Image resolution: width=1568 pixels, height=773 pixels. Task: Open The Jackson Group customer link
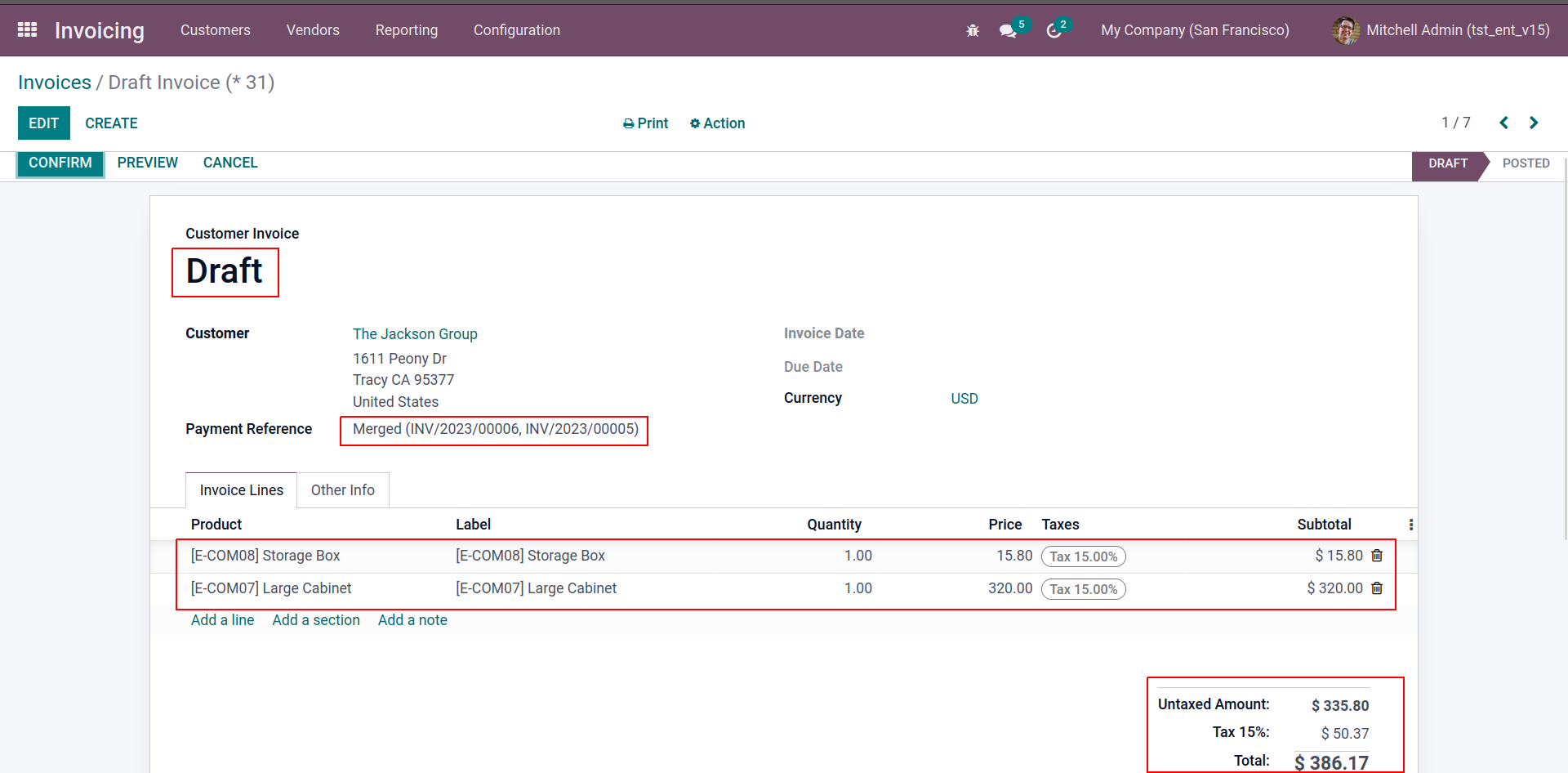tap(415, 334)
